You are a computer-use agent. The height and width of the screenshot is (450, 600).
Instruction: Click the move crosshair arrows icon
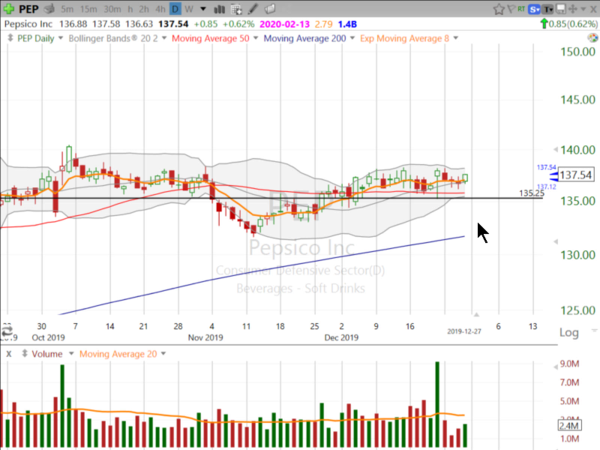(573, 9)
